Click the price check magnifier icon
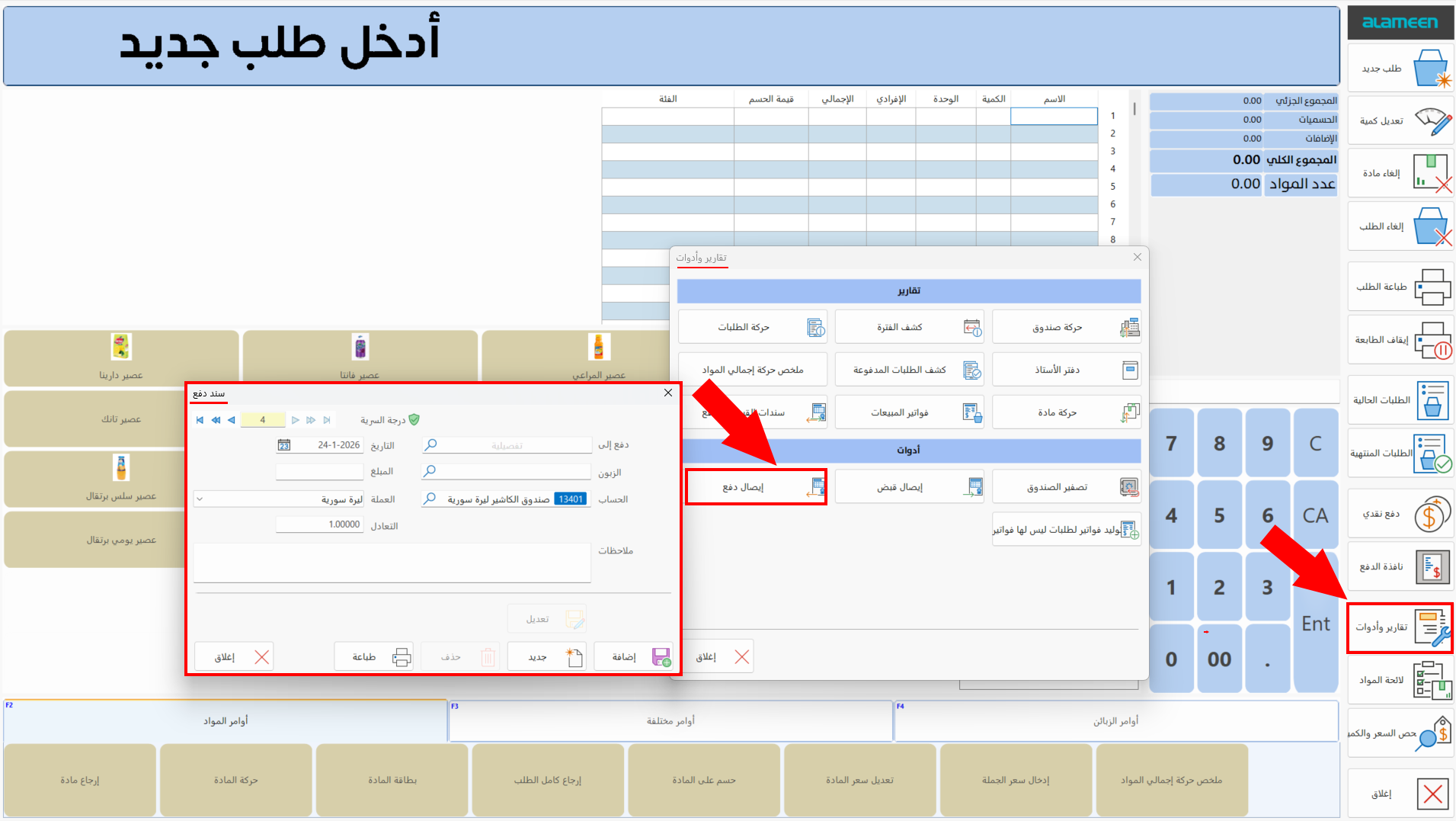Image resolution: width=1456 pixels, height=821 pixels. (x=1432, y=733)
